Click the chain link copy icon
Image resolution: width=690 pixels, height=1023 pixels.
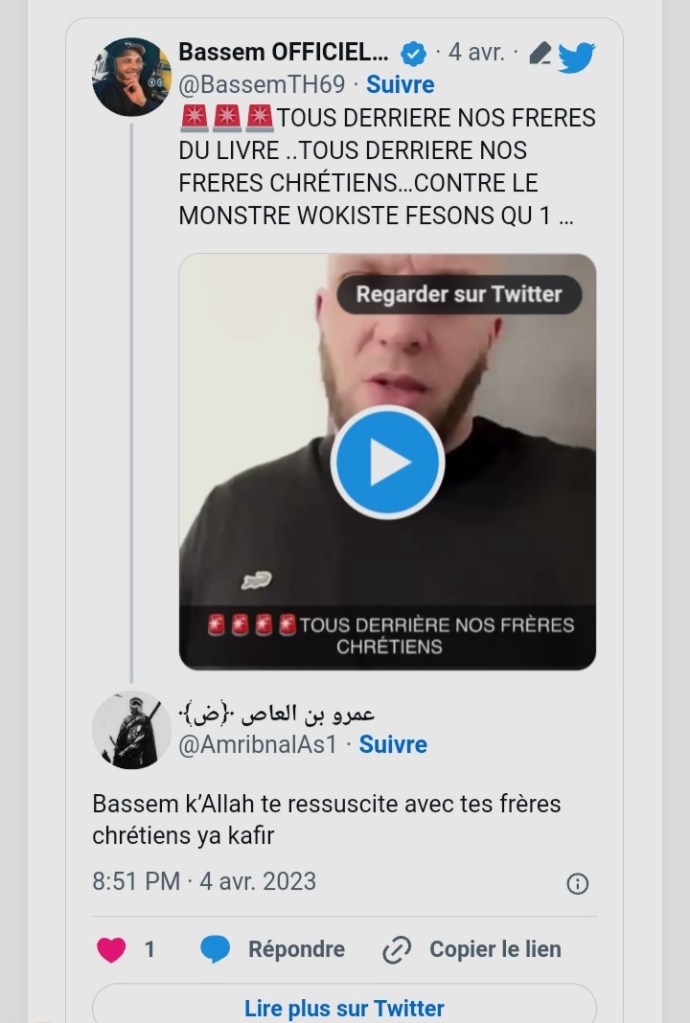[397, 950]
